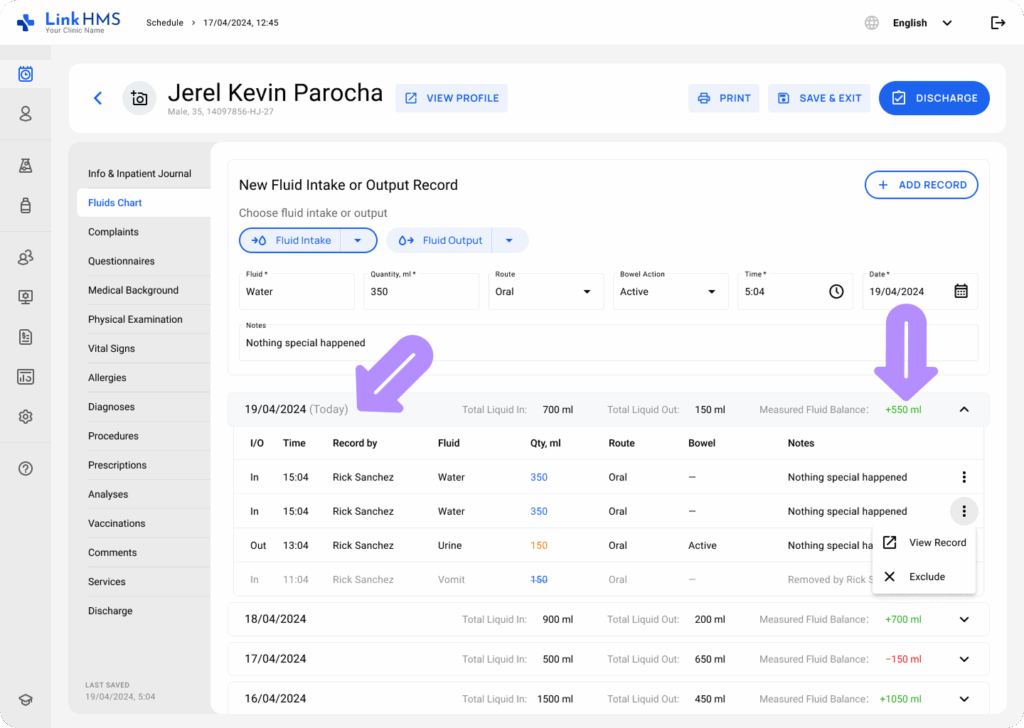Select the Fluid Intake option

(291, 240)
